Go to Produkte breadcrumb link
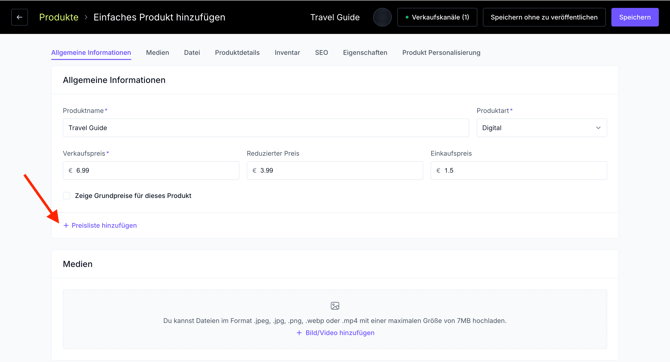Viewport: 670px width, 362px height. click(x=59, y=18)
